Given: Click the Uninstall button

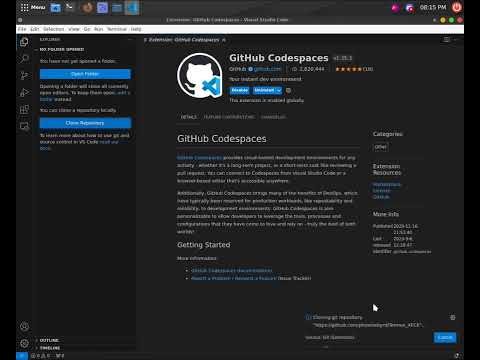Looking at the screenshot, I should 264,90.
